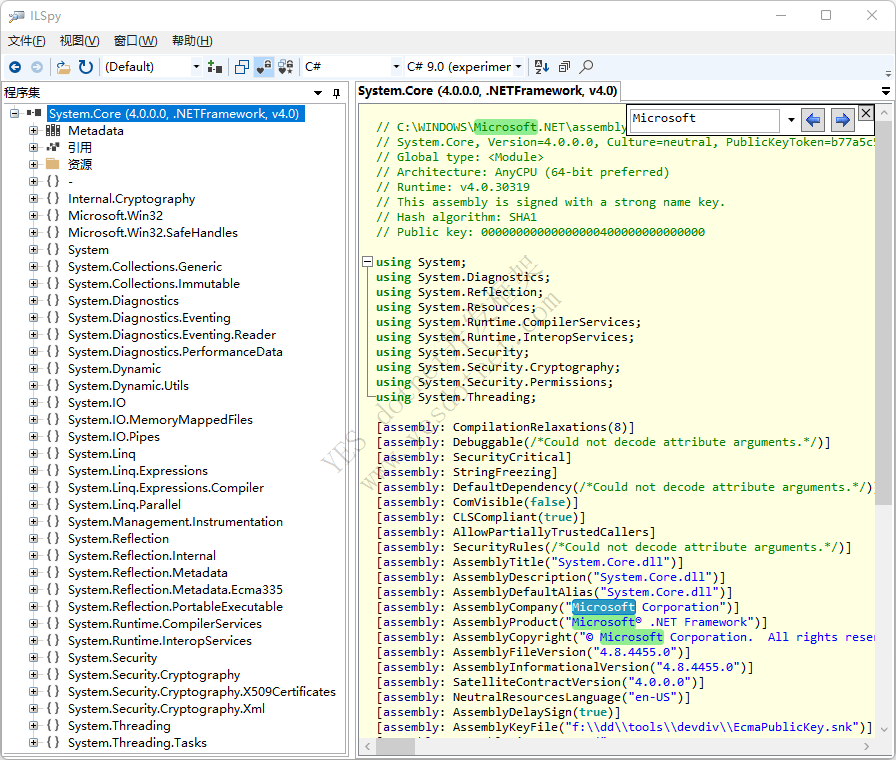Click namespace braces icon for System.Linq

53,454
